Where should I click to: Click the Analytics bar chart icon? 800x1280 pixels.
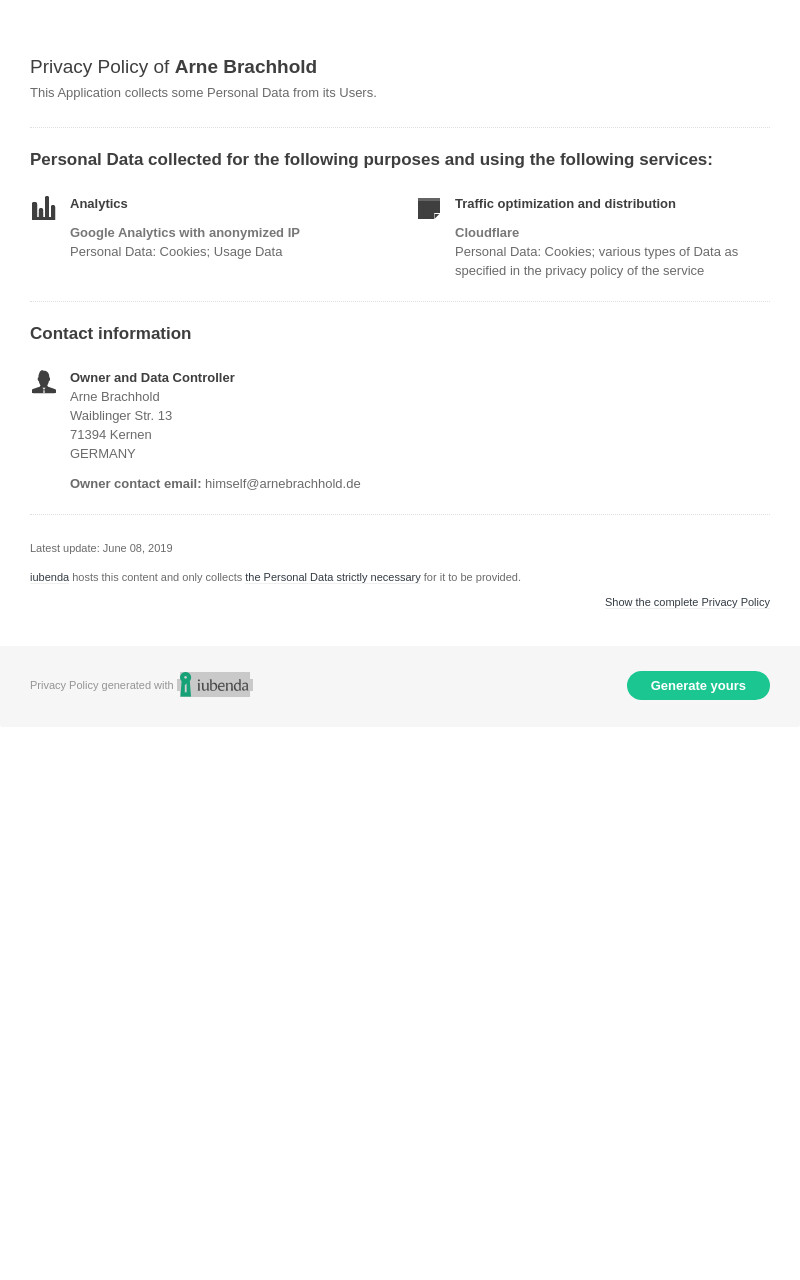[43, 208]
